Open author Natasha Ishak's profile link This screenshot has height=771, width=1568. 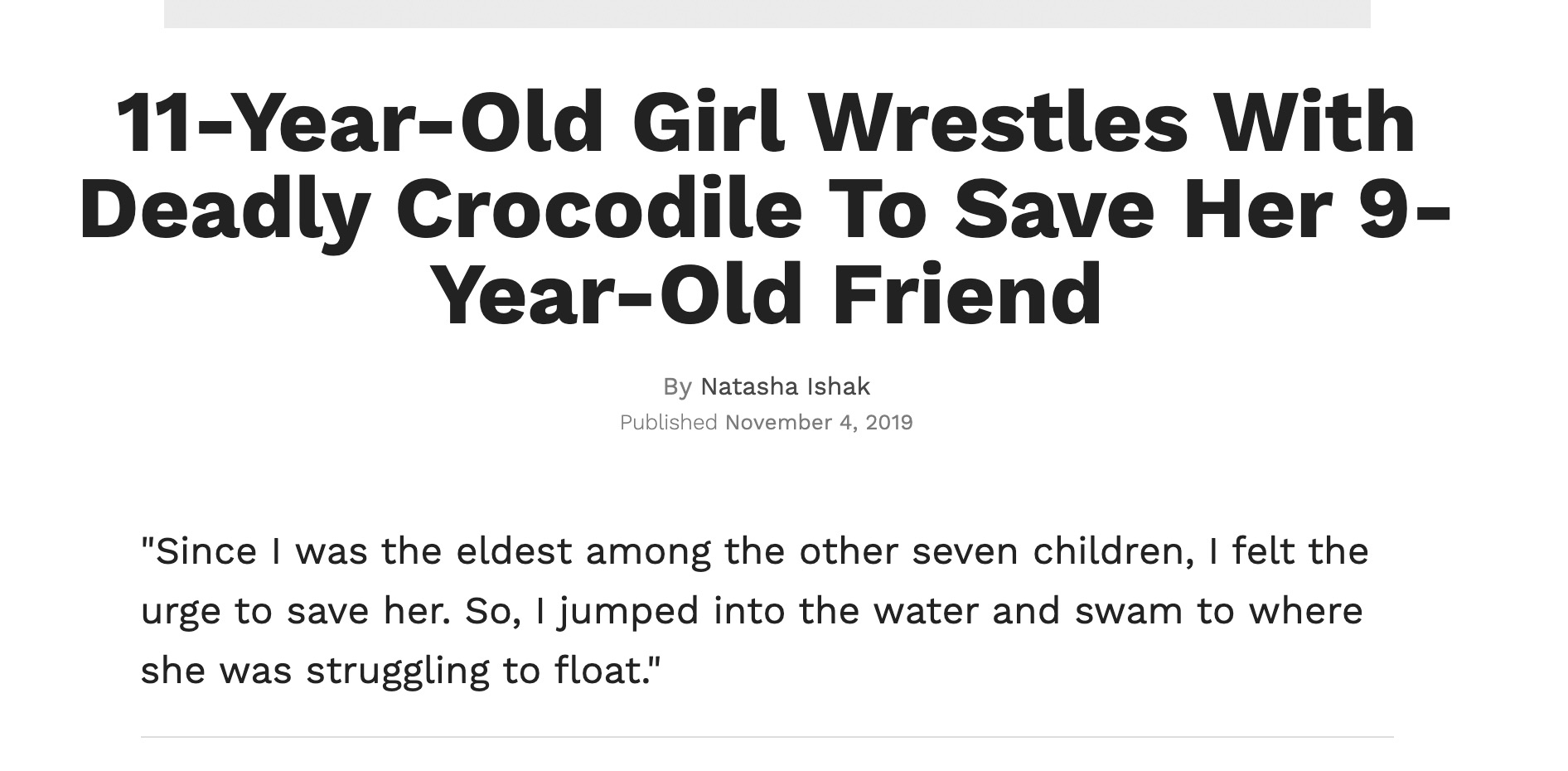(785, 386)
